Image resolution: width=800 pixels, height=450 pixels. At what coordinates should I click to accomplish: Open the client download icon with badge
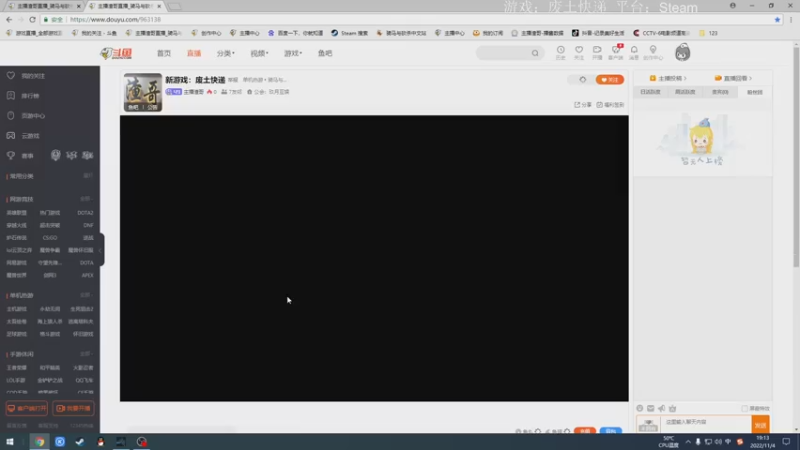616,53
